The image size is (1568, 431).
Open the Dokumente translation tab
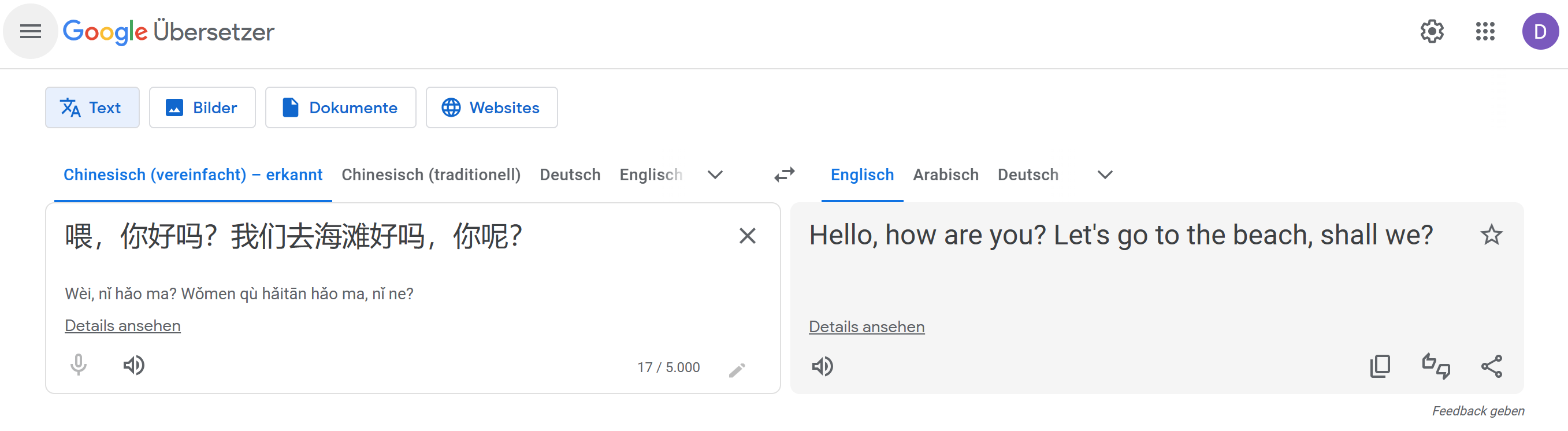pos(341,107)
